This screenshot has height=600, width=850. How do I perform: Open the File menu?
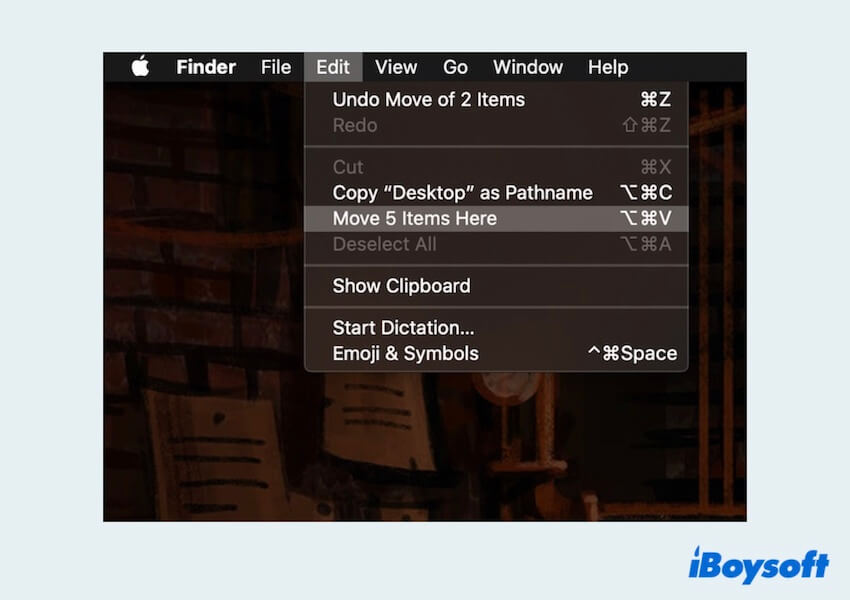point(276,67)
